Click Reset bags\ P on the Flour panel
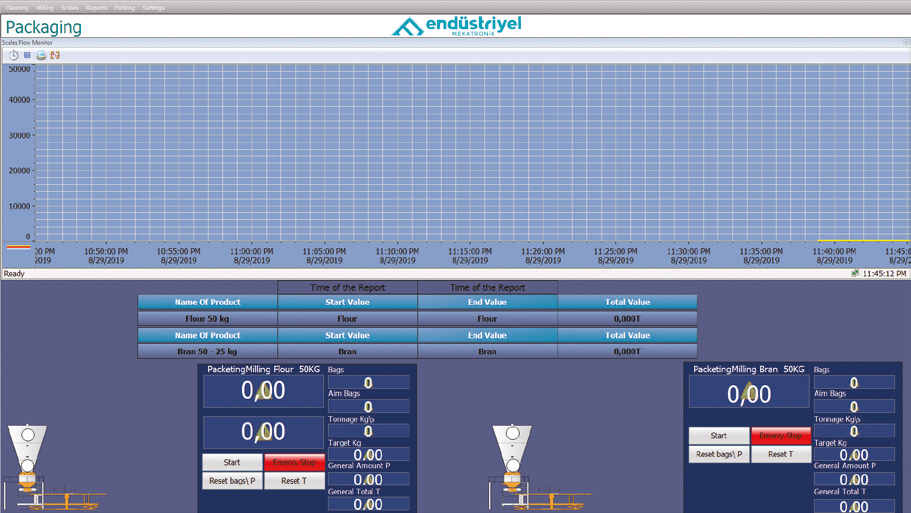Viewport: 911px width, 513px height. click(232, 481)
